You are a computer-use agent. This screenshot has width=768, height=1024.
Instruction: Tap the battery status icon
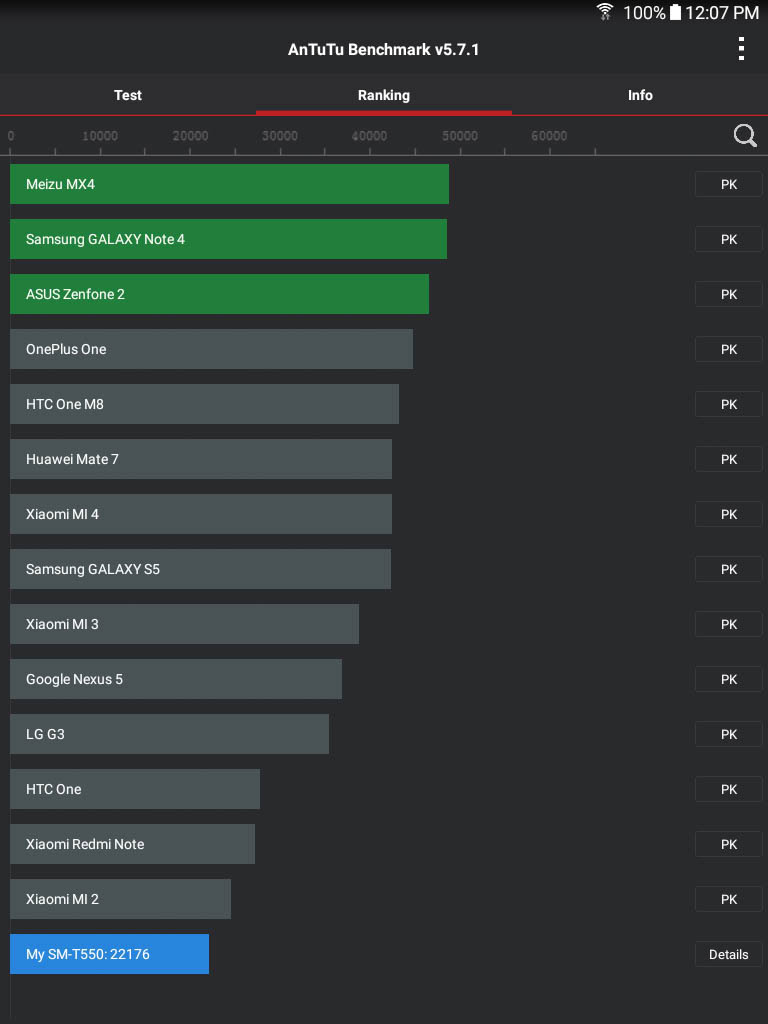point(676,12)
